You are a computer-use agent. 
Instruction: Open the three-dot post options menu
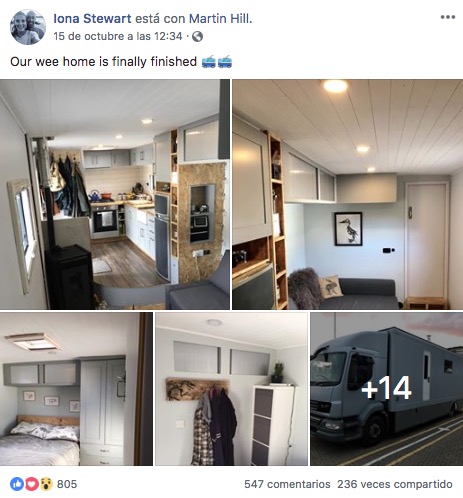point(447,17)
